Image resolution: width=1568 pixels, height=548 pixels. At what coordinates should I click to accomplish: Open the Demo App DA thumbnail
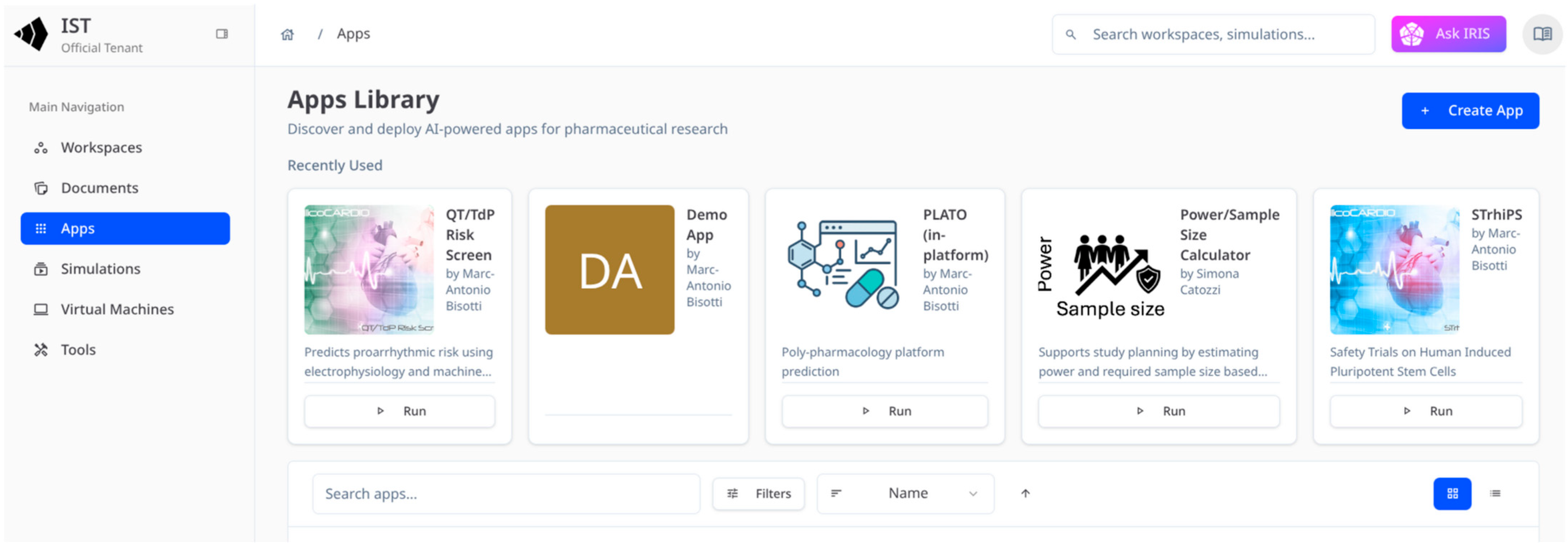(609, 270)
